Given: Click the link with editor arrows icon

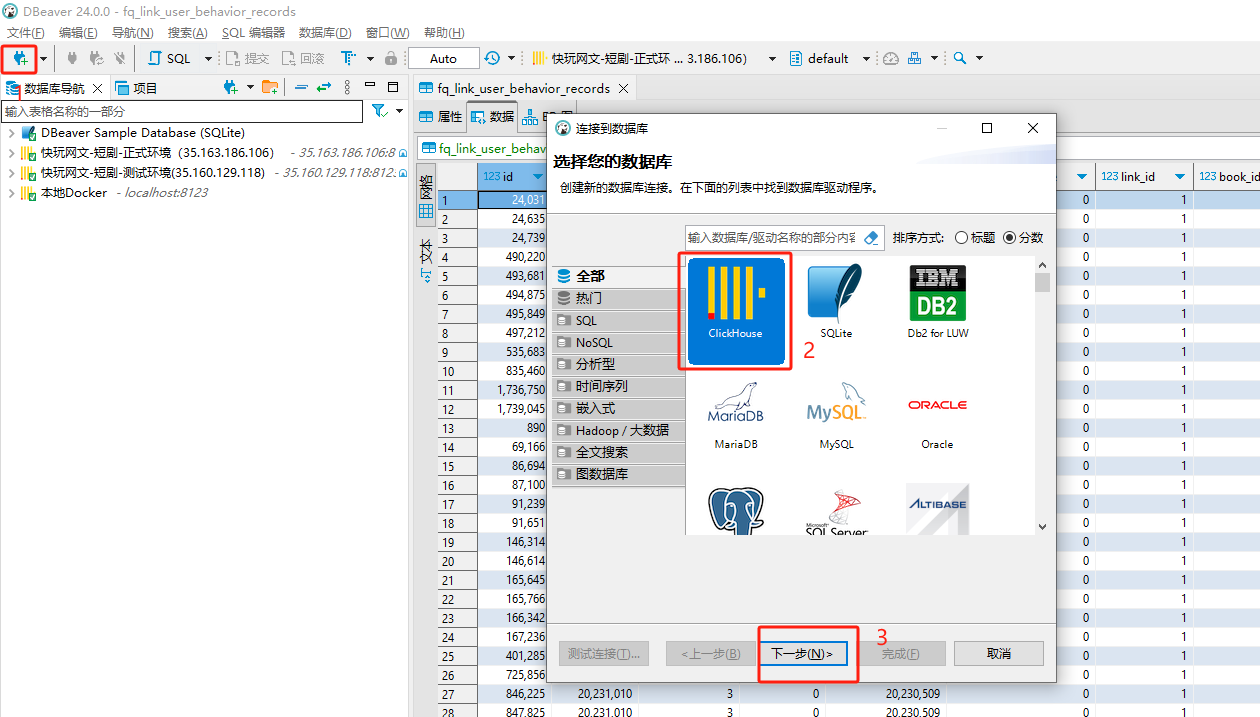Looking at the screenshot, I should 324,87.
